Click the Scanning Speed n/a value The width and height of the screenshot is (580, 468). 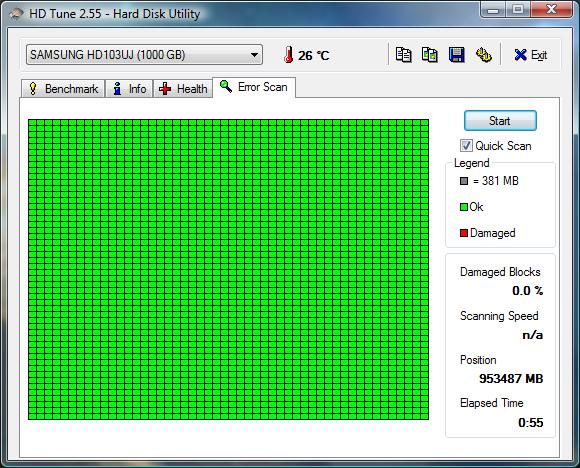533,335
